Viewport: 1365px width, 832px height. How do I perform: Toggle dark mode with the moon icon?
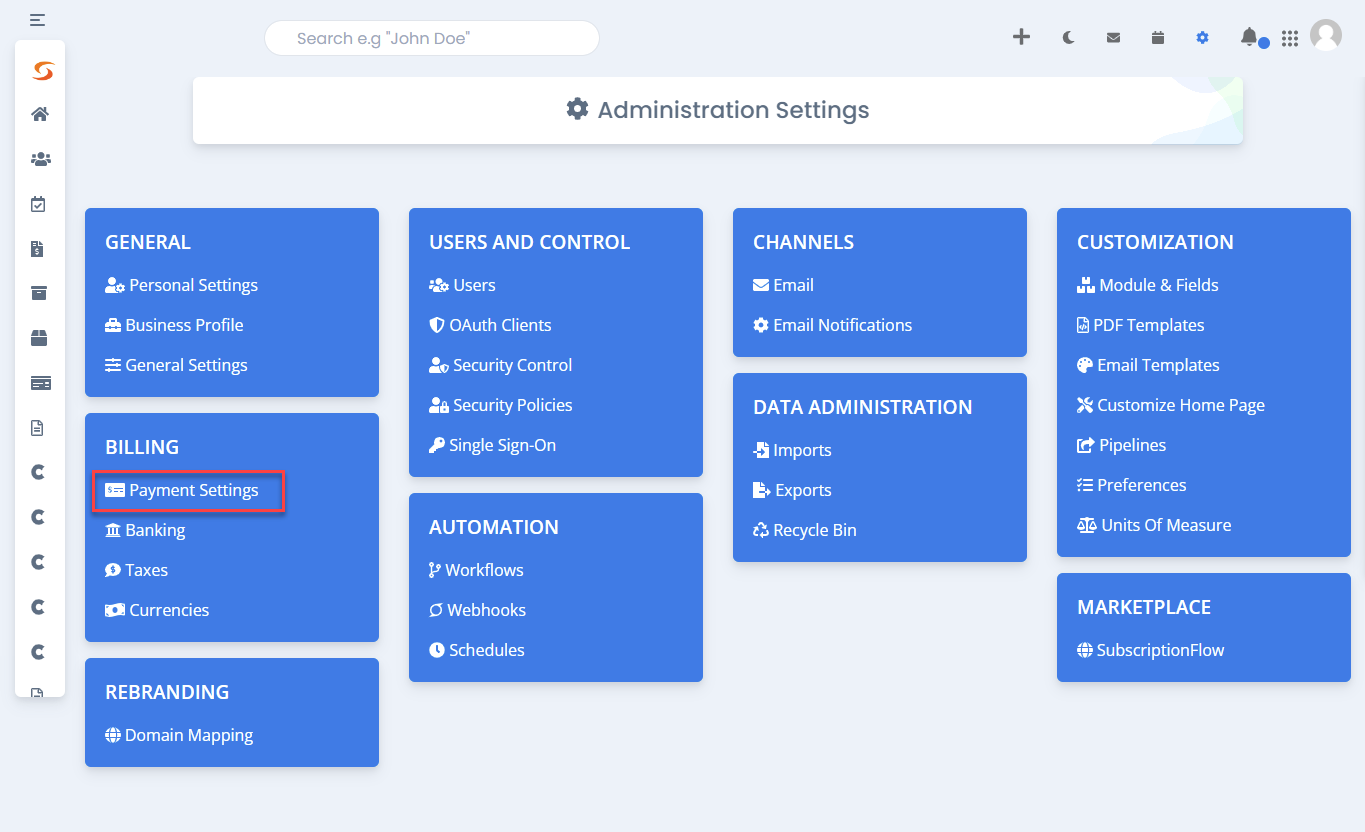point(1067,37)
